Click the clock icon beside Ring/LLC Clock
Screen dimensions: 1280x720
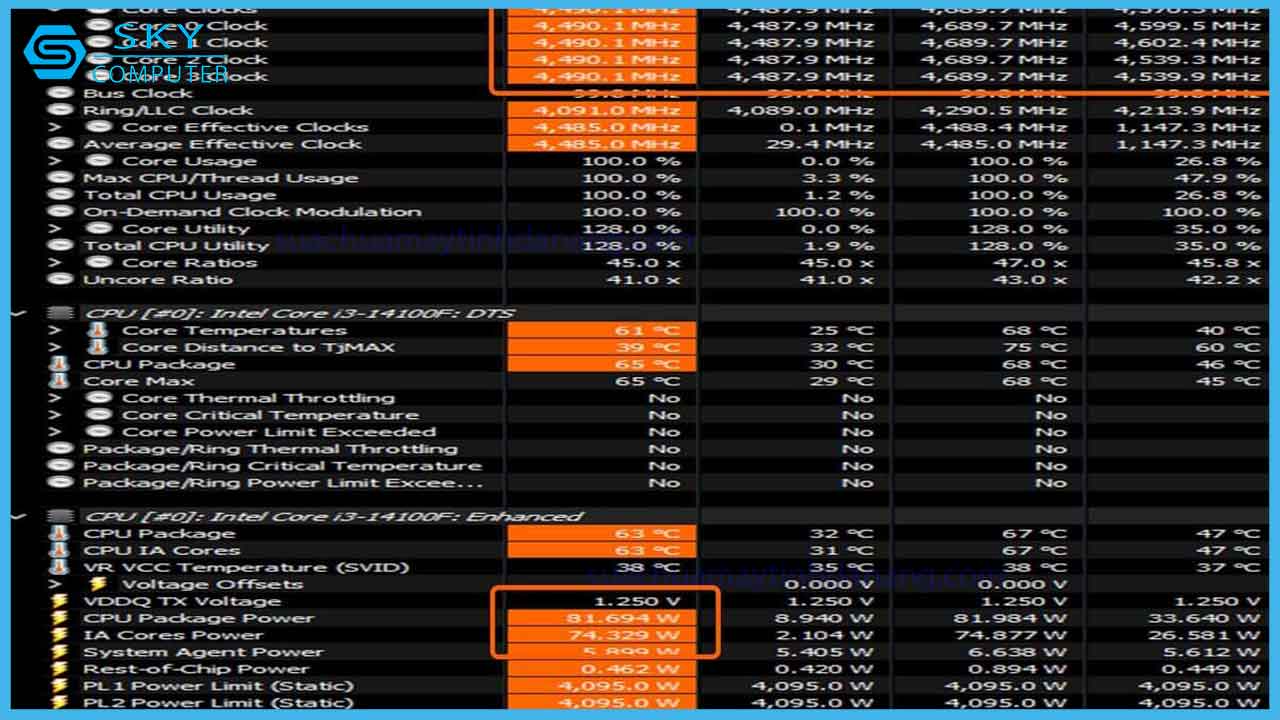coord(60,110)
